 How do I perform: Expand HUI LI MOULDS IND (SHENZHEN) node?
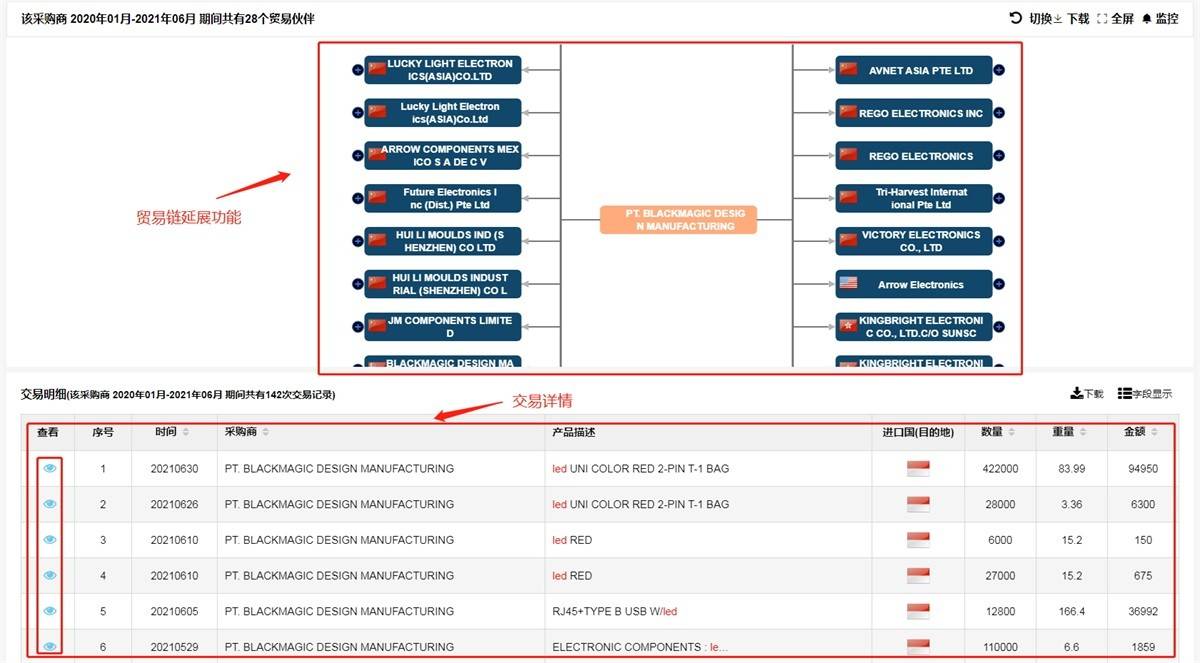357,242
